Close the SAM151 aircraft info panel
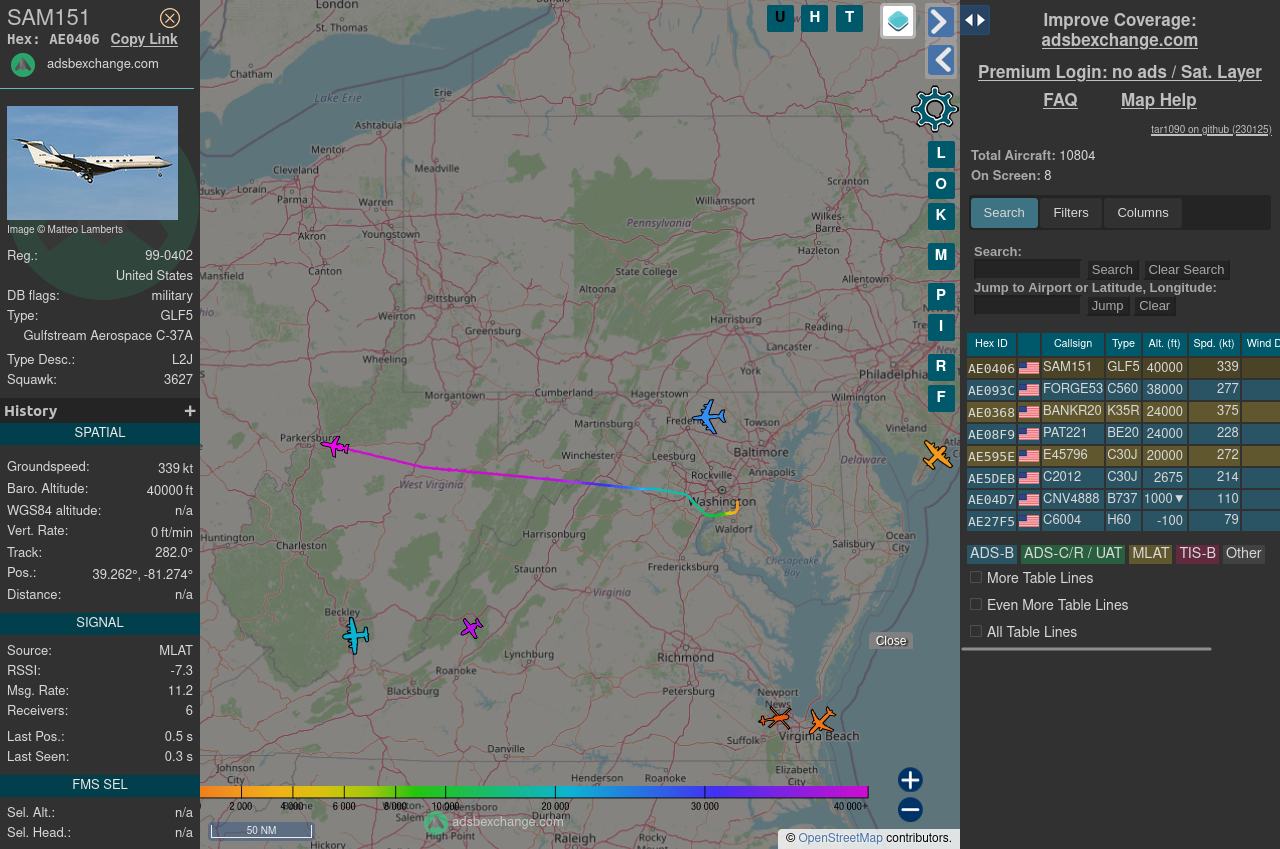 pyautogui.click(x=170, y=18)
